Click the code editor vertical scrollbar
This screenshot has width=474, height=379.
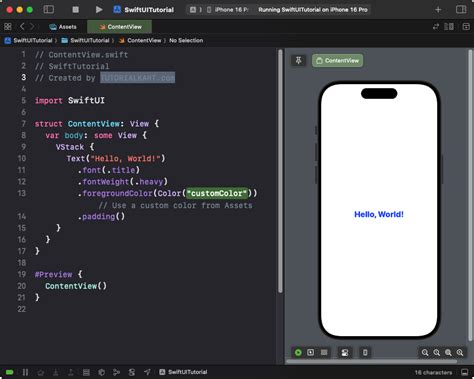pyautogui.click(x=280, y=171)
